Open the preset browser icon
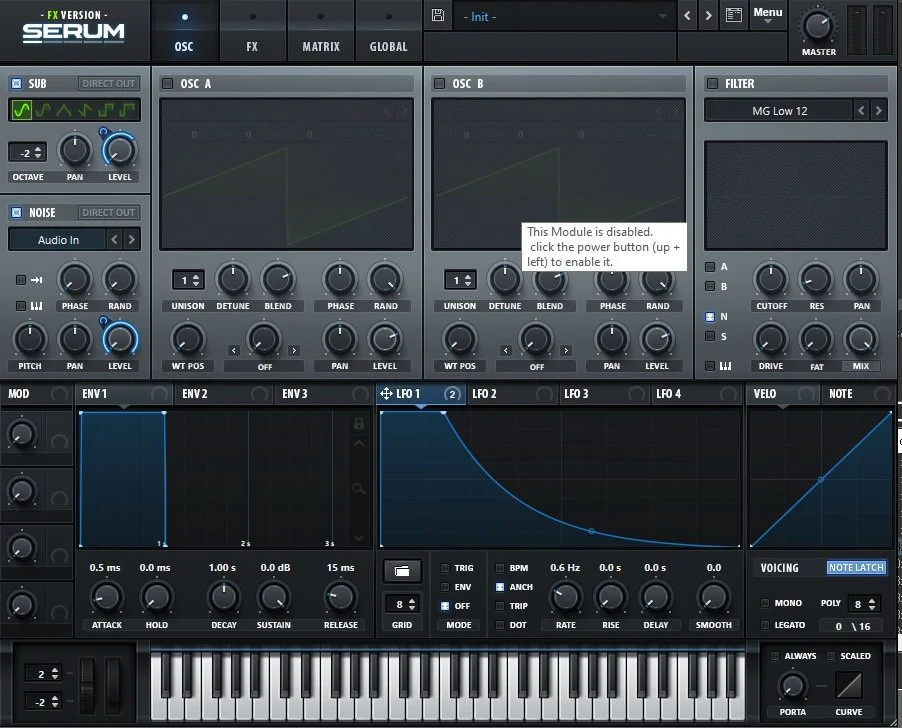Screen dimensions: 902x728 click(734, 16)
